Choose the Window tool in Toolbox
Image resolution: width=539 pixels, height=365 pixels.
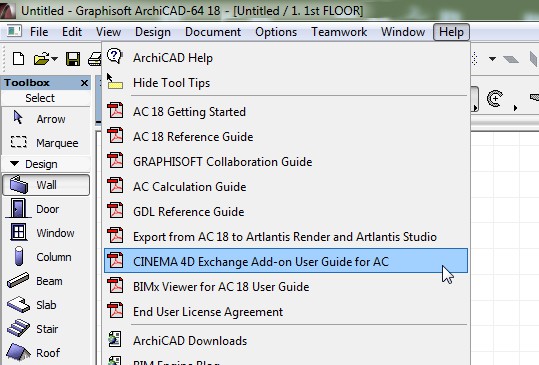(x=46, y=233)
